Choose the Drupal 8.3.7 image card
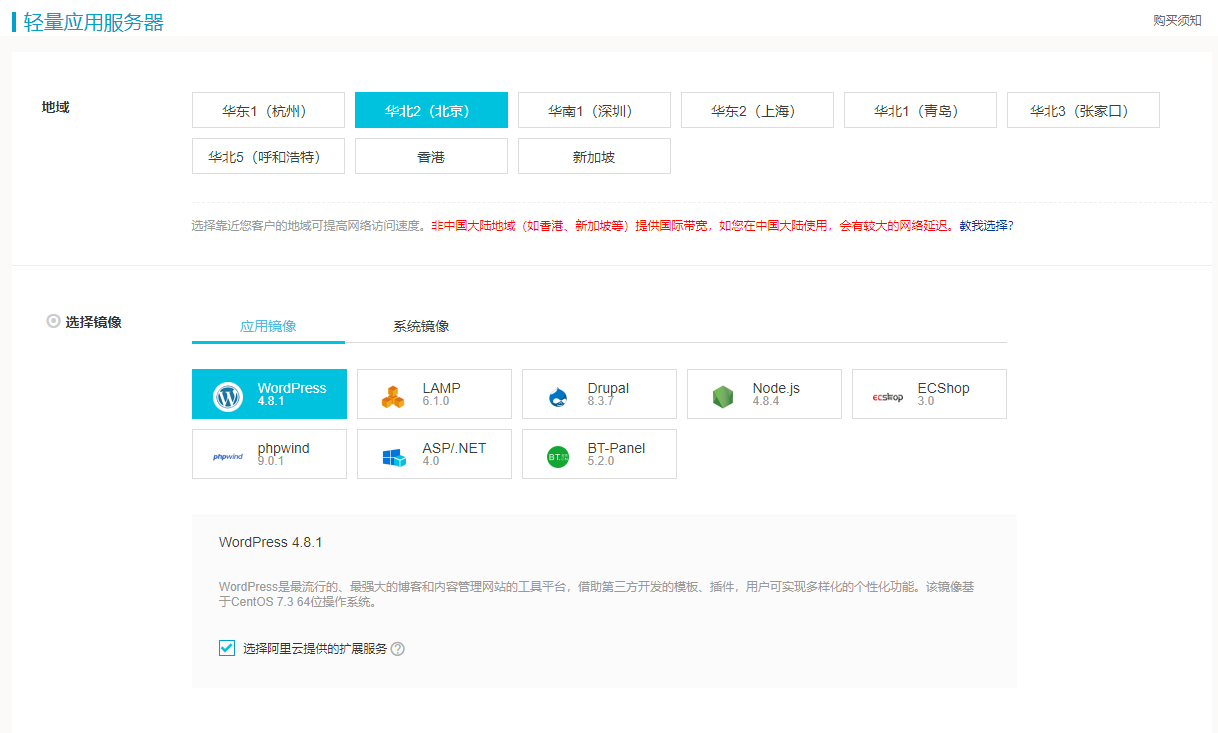 (x=599, y=394)
